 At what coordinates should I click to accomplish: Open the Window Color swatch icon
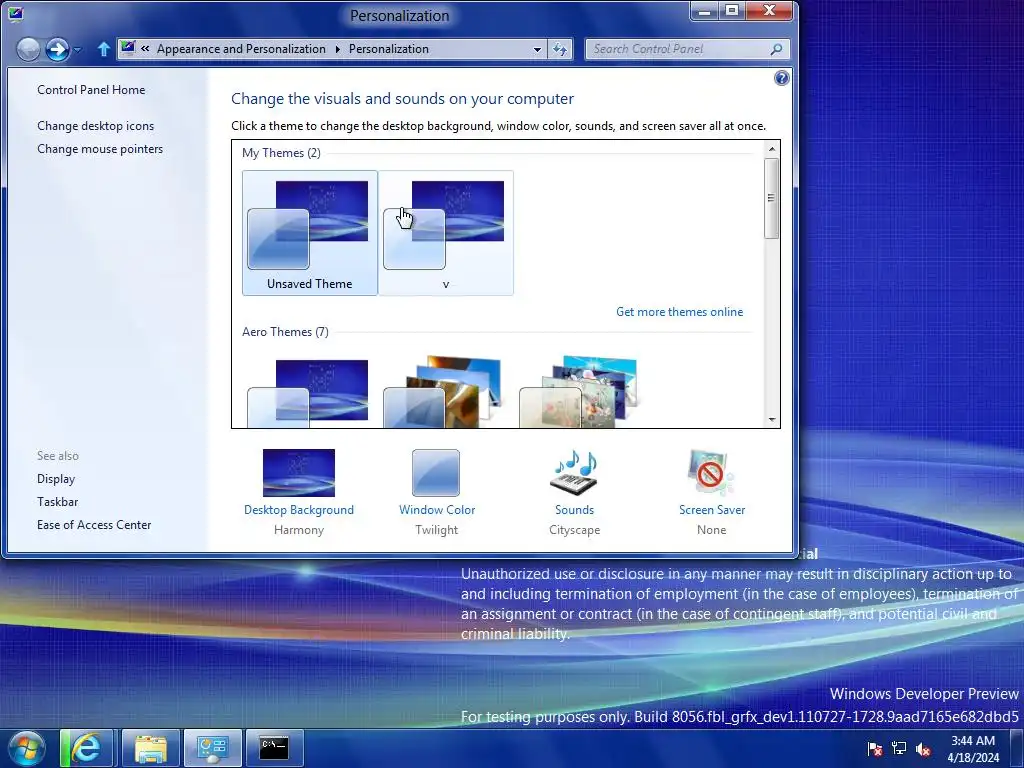click(x=436, y=473)
